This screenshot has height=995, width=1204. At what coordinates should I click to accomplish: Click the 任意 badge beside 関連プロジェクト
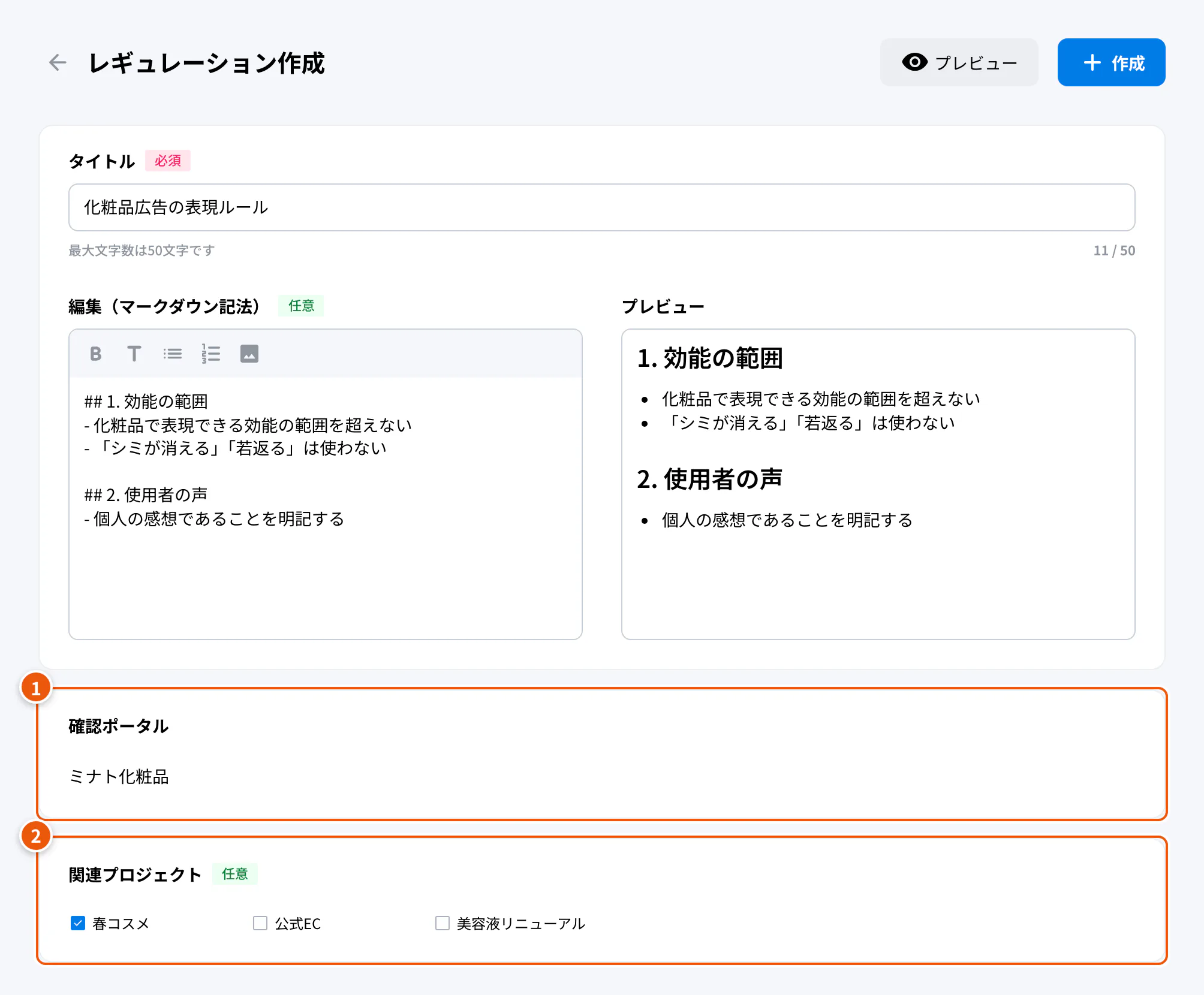pyautogui.click(x=235, y=874)
